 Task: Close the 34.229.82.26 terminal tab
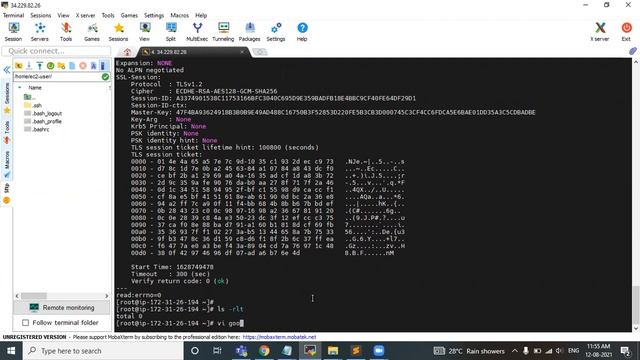242,52
